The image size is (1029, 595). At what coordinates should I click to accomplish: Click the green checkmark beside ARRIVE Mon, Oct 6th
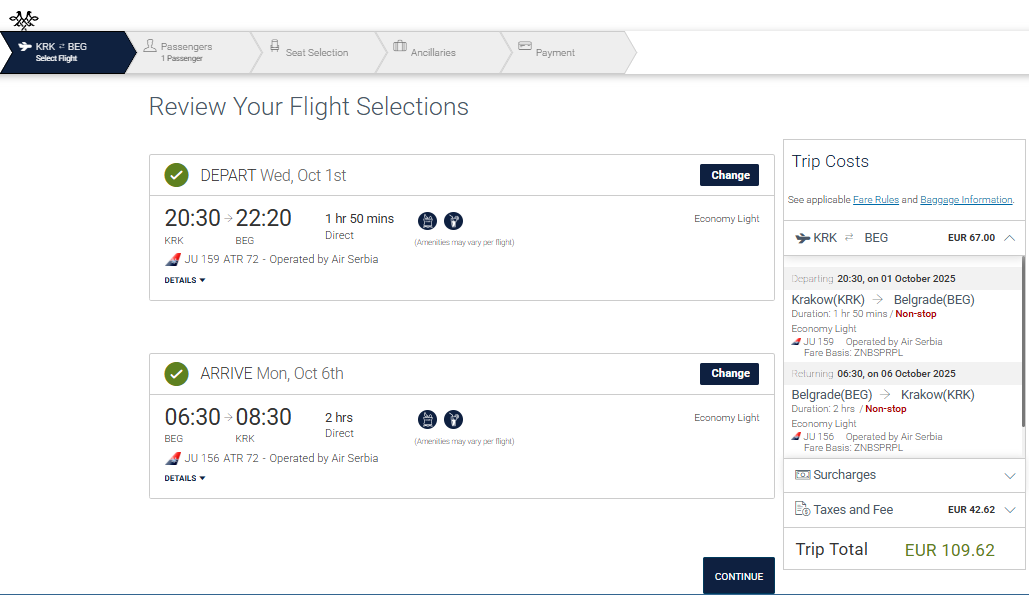[x=177, y=373]
